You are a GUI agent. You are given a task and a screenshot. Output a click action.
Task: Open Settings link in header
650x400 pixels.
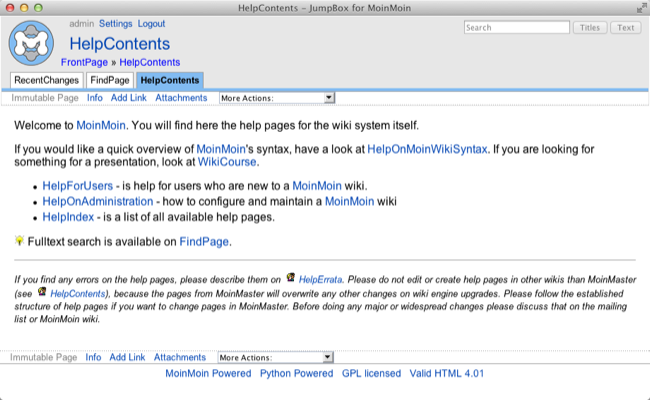[x=115, y=24]
